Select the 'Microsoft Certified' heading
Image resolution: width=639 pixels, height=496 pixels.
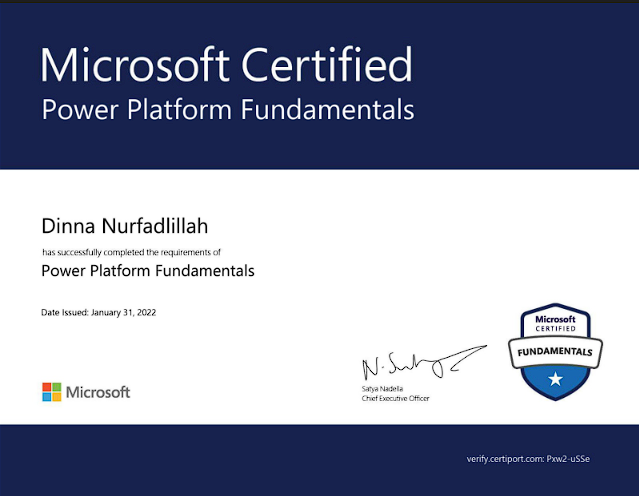tap(227, 65)
